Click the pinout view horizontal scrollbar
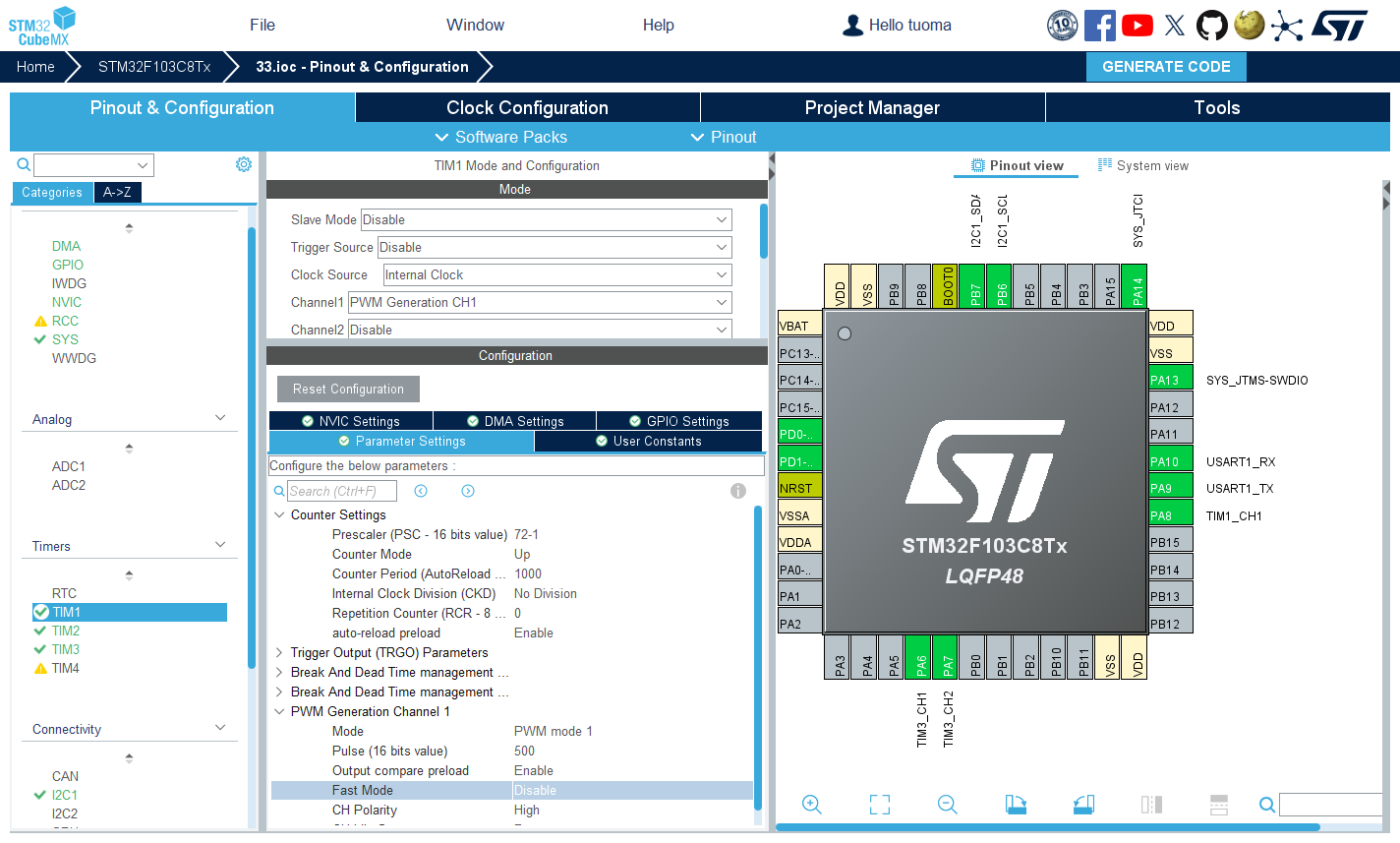The image size is (1400, 843). (x=1048, y=827)
